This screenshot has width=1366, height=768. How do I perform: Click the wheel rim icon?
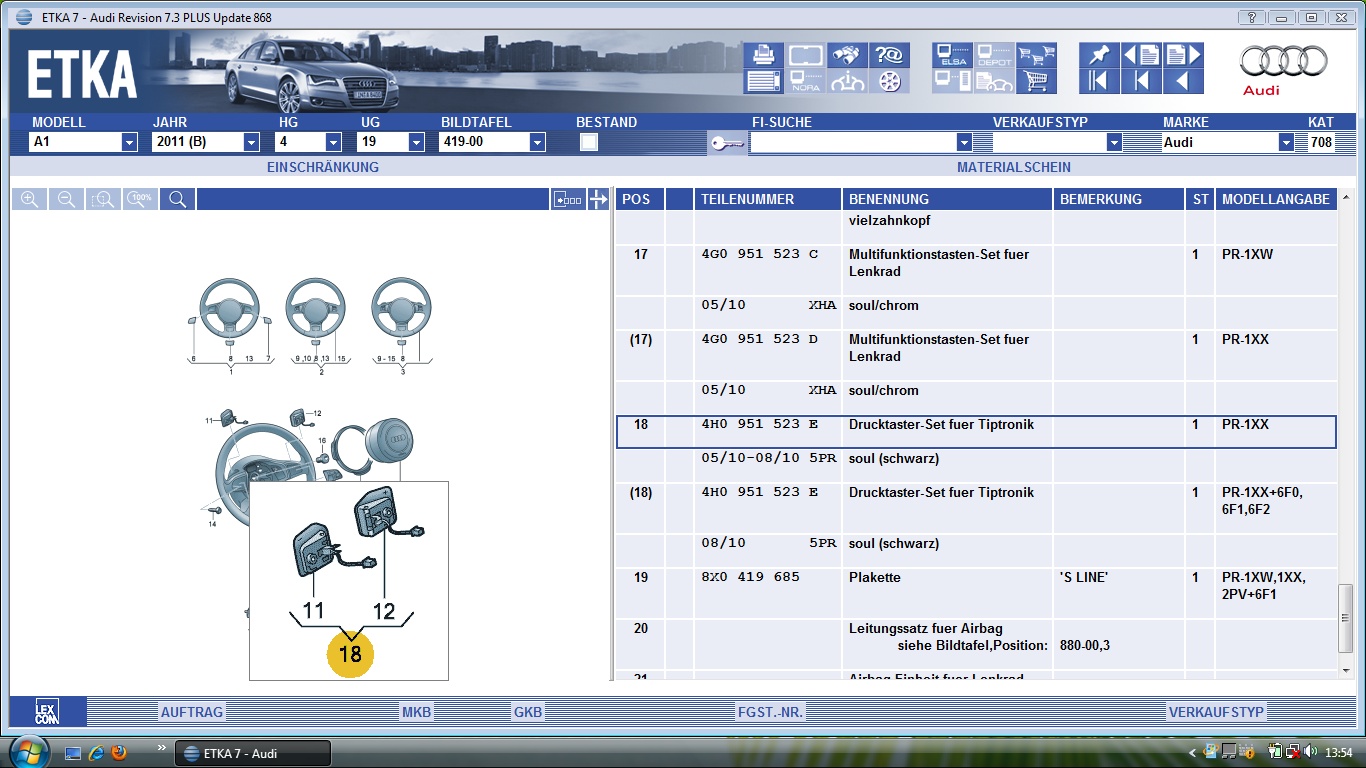[889, 81]
